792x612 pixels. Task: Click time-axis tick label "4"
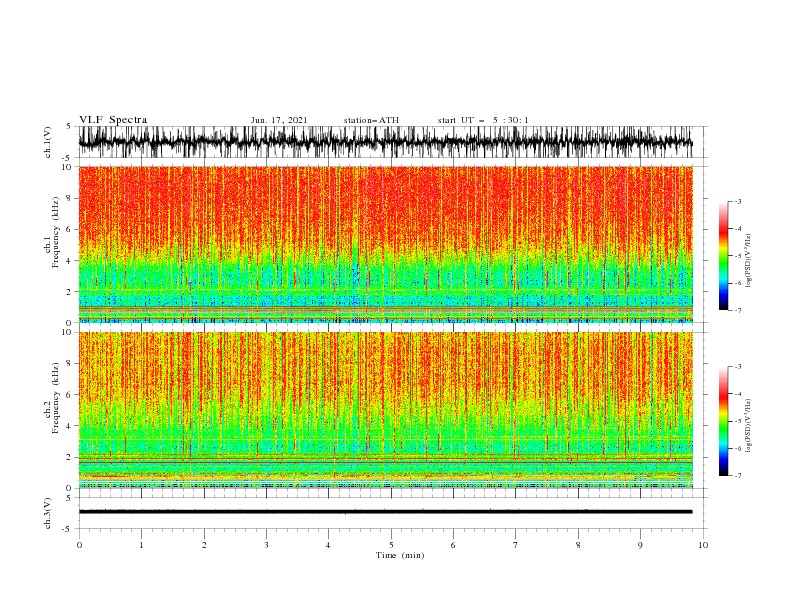click(x=328, y=545)
